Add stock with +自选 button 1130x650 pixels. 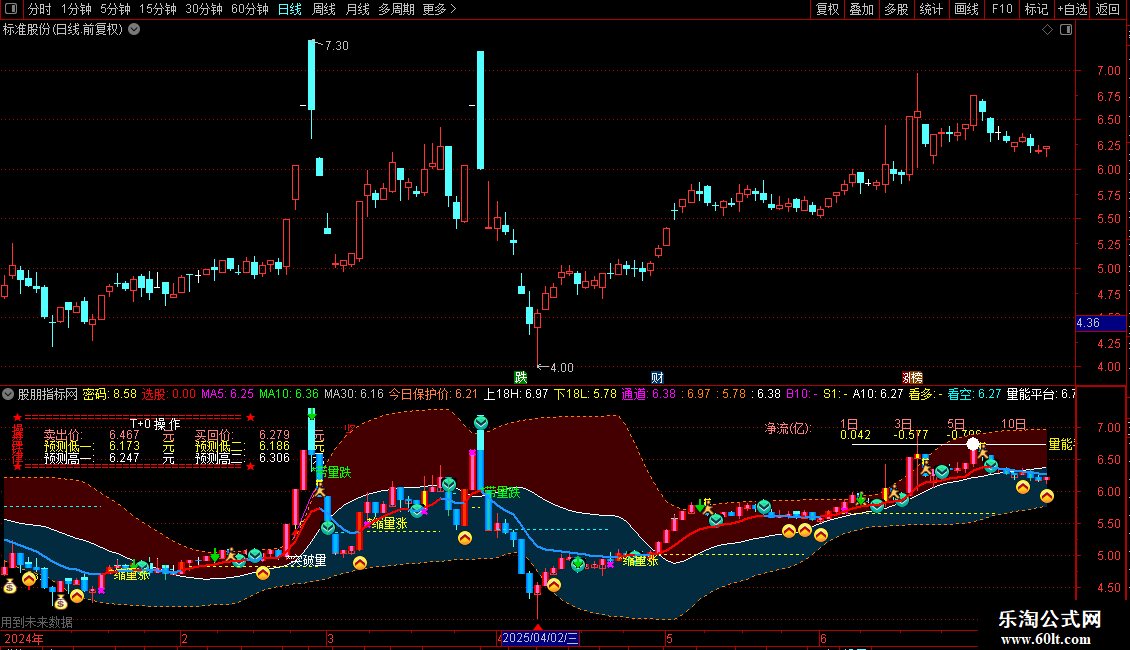tap(1072, 9)
